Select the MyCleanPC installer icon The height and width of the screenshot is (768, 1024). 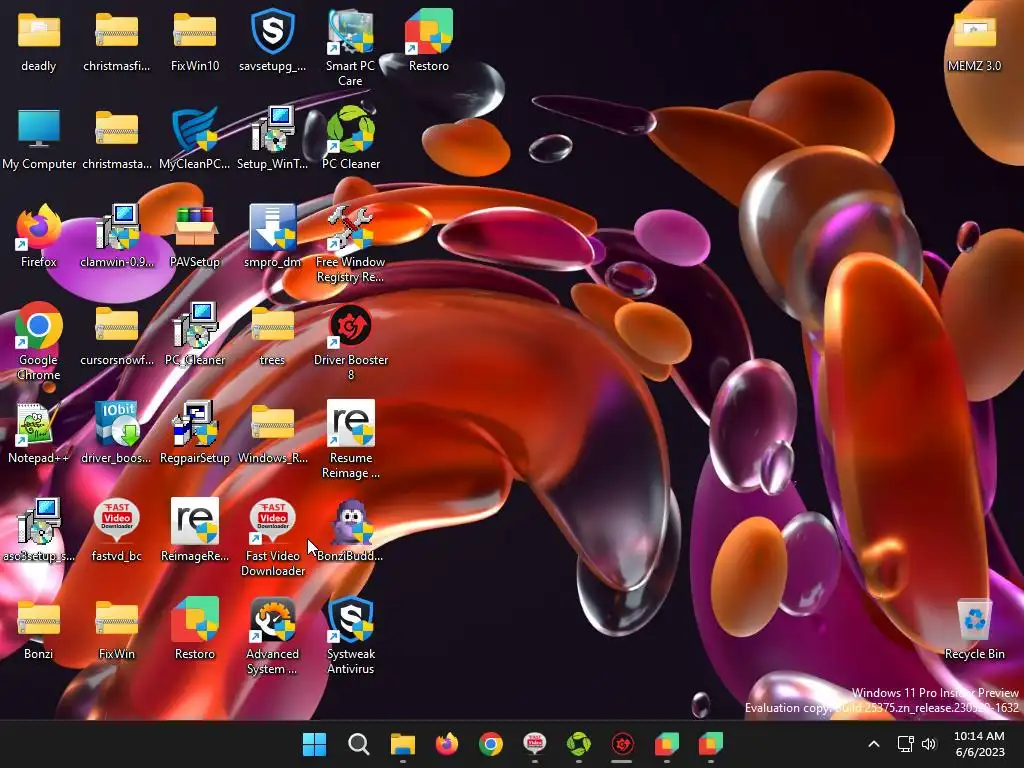tap(195, 129)
